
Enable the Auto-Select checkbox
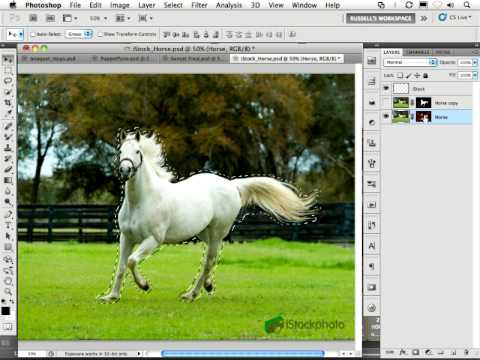click(33, 34)
